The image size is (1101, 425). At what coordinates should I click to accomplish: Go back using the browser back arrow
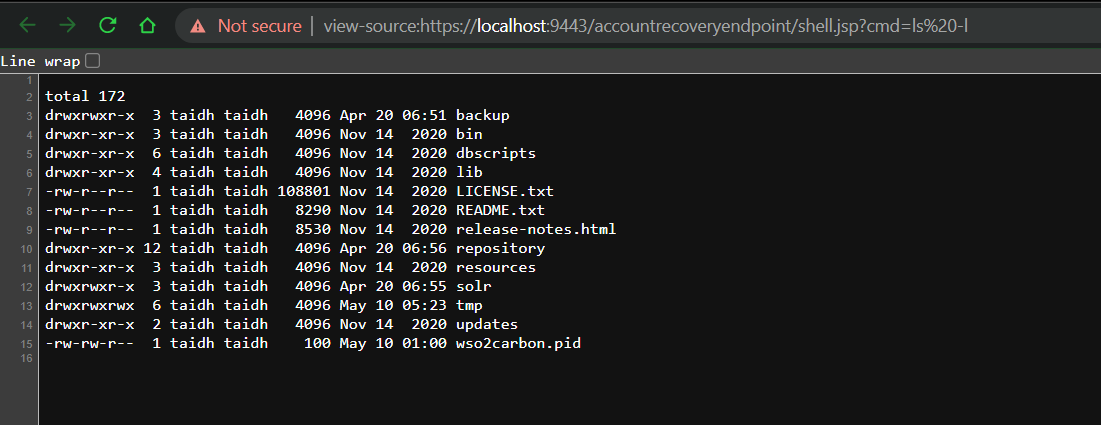[27, 26]
